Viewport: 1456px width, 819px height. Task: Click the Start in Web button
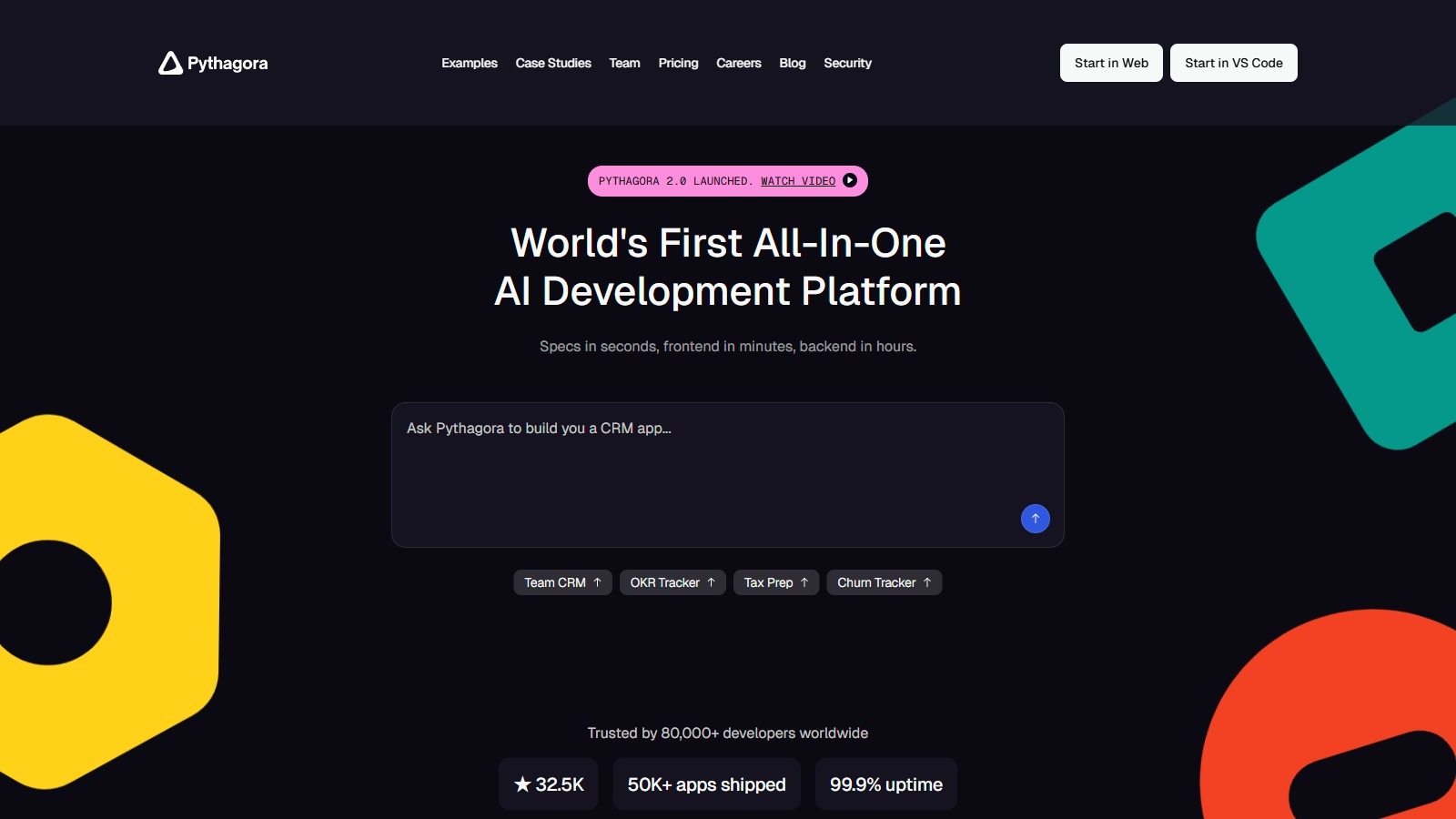1111,63
